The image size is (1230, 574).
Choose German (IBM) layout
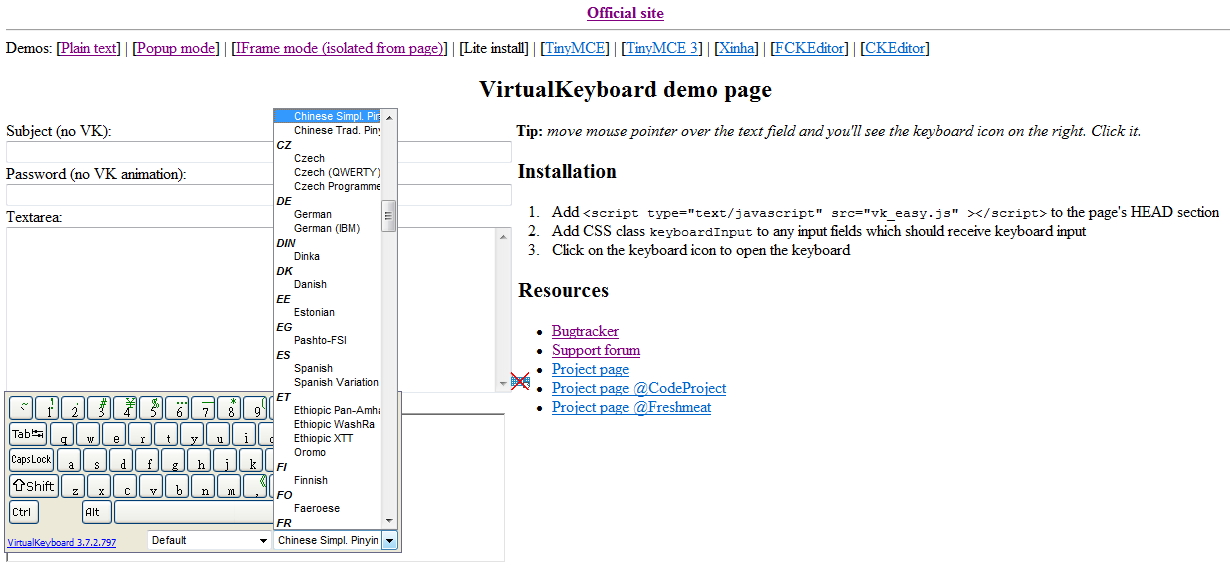tap(327, 228)
